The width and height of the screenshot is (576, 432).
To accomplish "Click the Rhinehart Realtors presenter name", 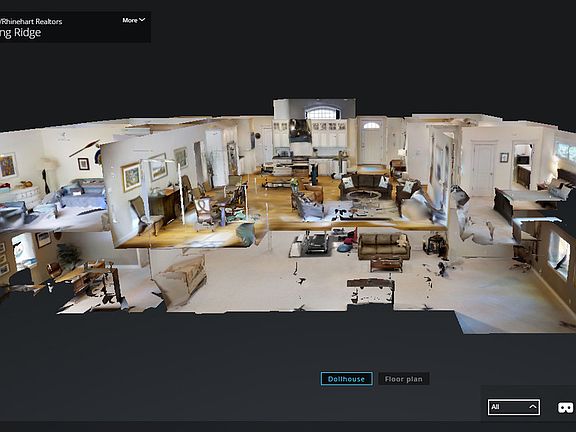I will pos(32,22).
